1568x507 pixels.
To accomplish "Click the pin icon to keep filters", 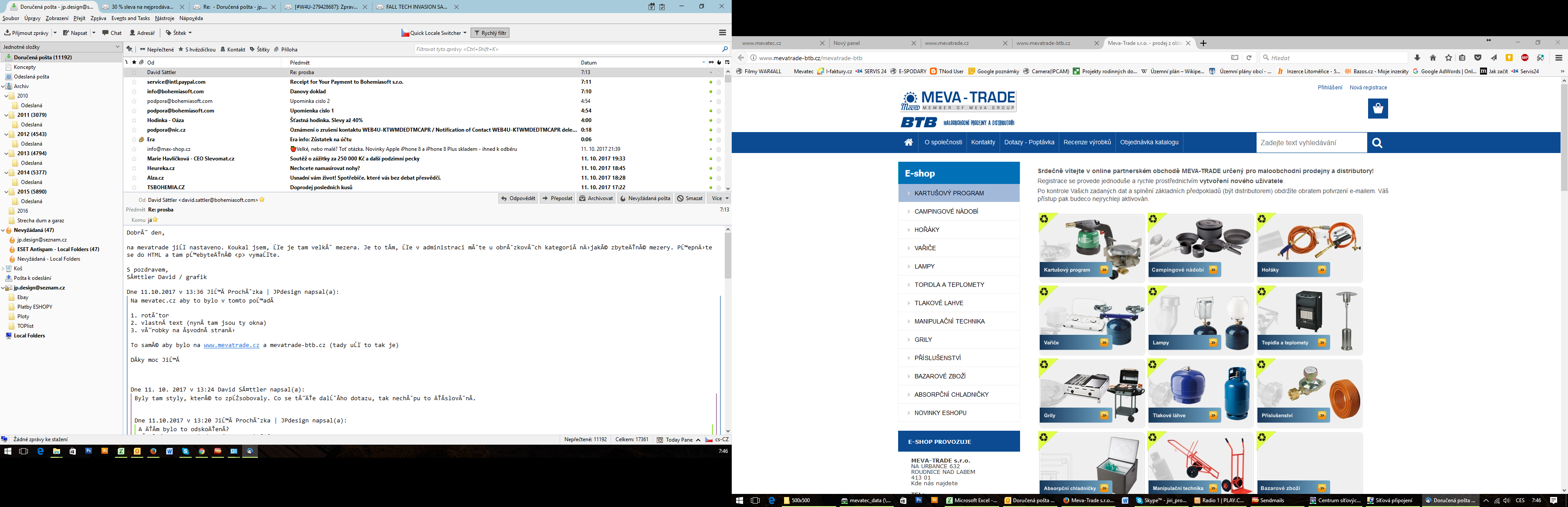I will coord(129,49).
